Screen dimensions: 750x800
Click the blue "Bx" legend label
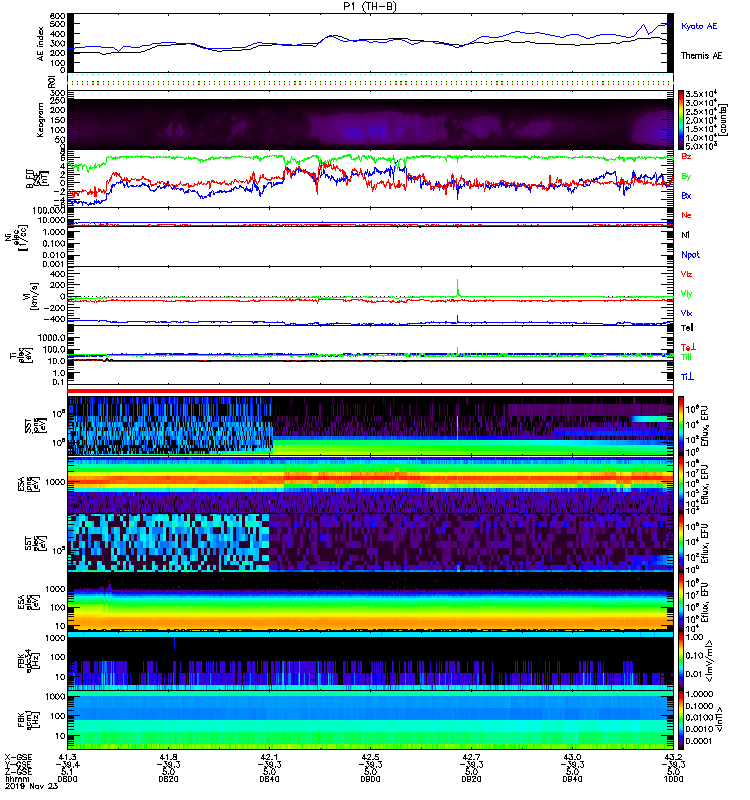pos(686,195)
